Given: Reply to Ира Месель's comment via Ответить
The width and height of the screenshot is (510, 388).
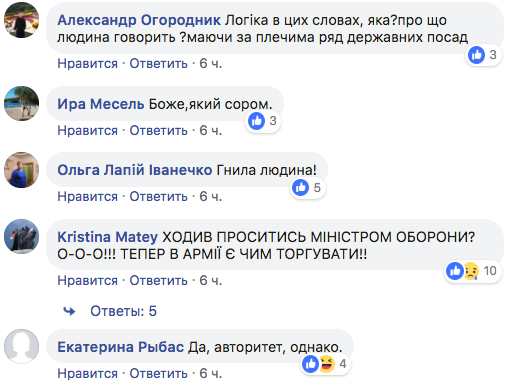Looking at the screenshot, I should (x=158, y=130).
